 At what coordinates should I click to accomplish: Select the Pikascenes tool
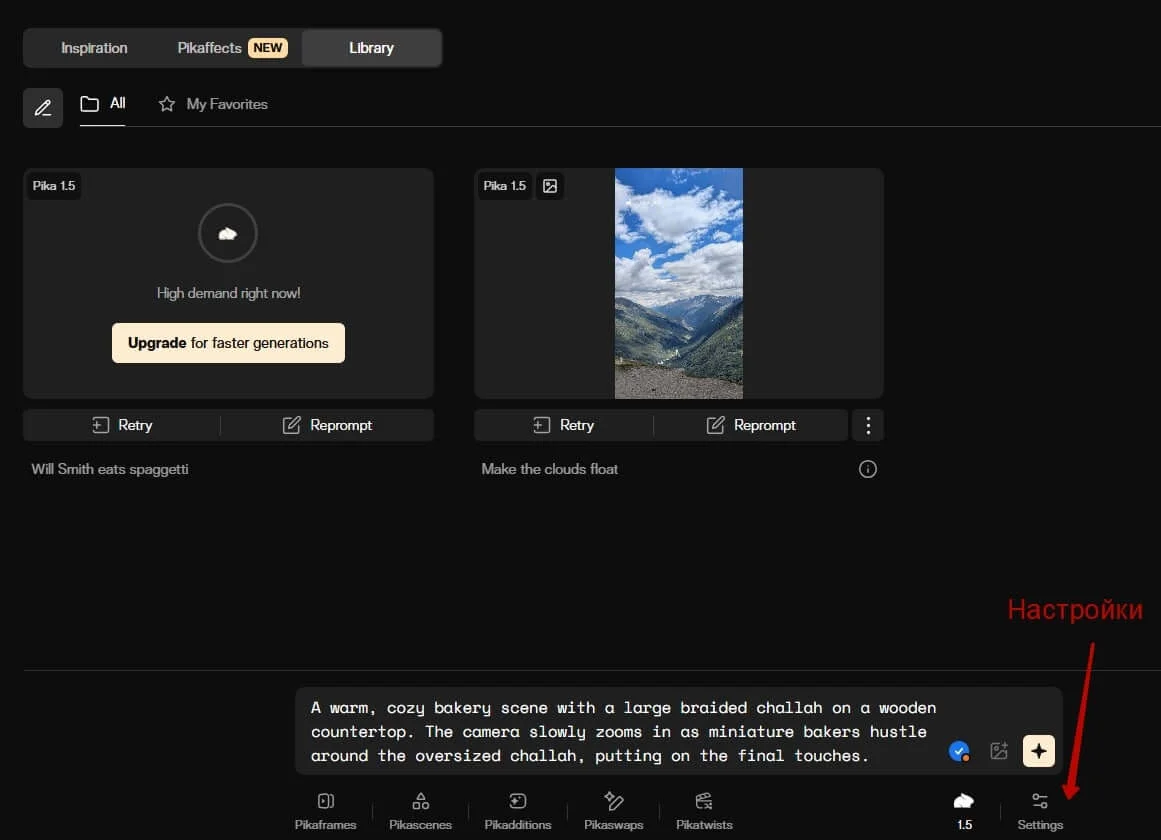click(x=420, y=810)
